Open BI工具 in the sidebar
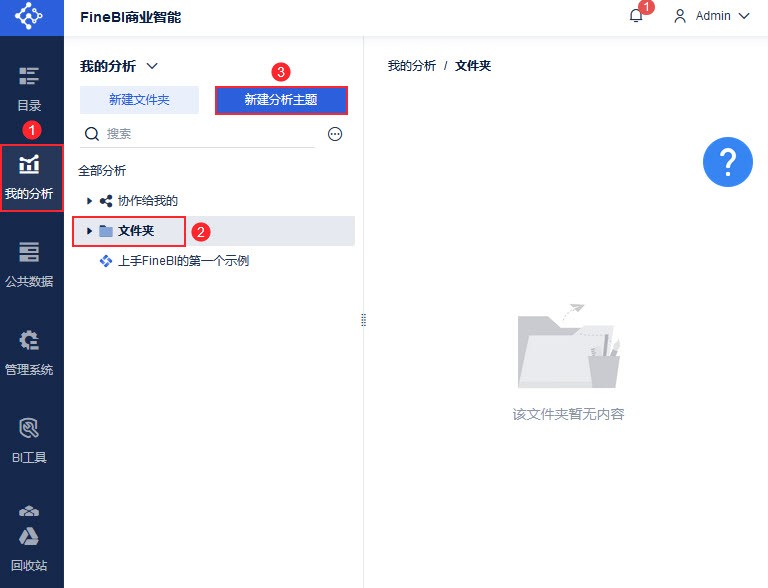 pyautogui.click(x=30, y=440)
